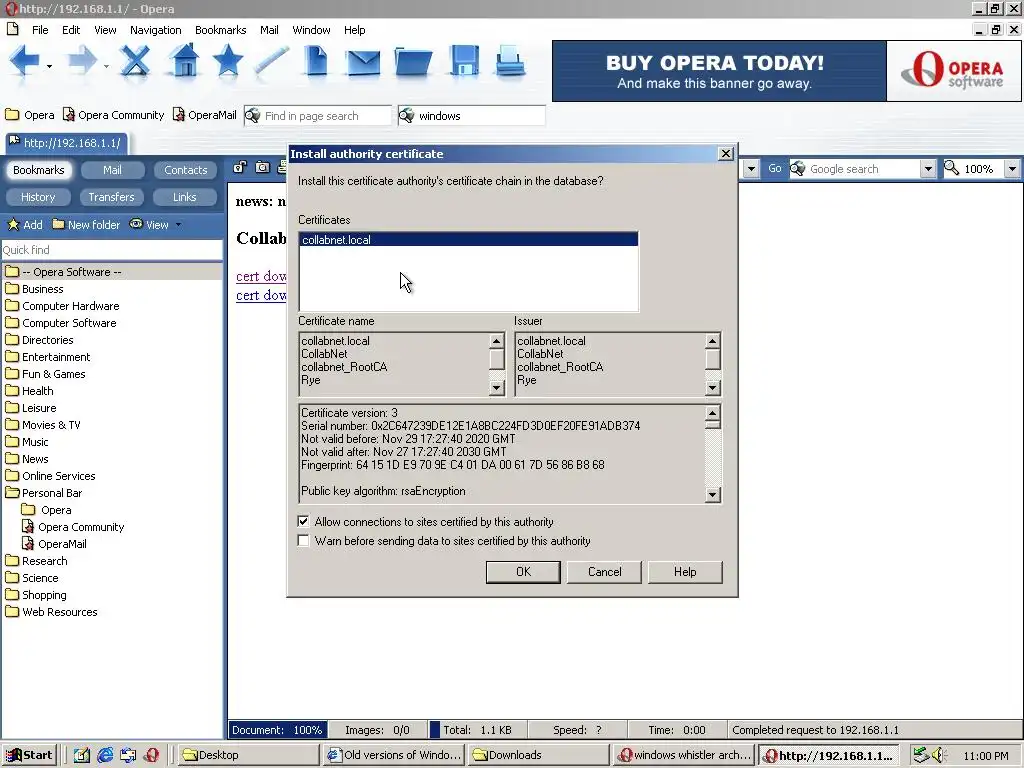Click the Internet Explorer quick launch icon
Screen dimensions: 1024x768
tap(105, 755)
